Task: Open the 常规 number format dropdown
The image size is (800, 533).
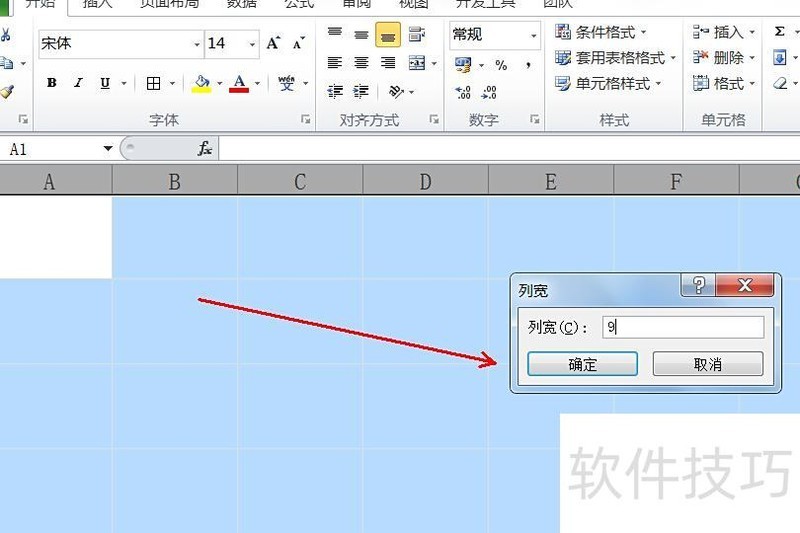Action: point(534,35)
